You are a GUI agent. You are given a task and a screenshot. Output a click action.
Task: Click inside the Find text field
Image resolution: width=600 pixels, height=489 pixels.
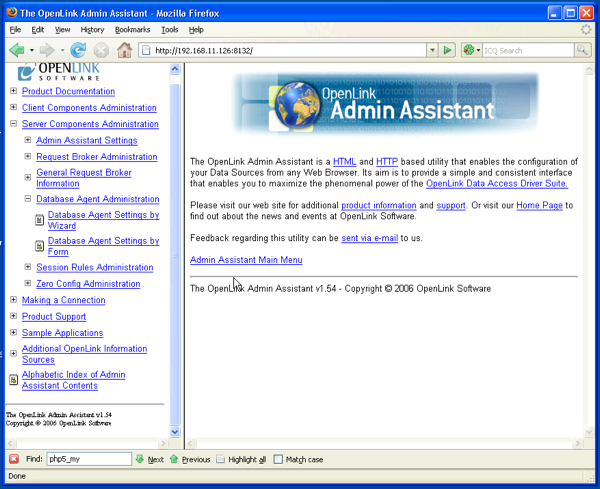(x=89, y=459)
